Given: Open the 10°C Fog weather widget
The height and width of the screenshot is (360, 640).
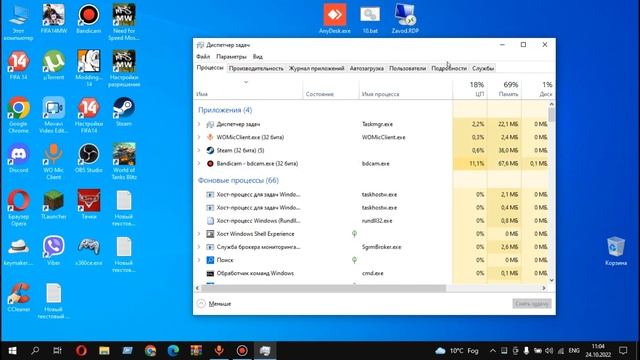Looking at the screenshot, I should point(457,351).
